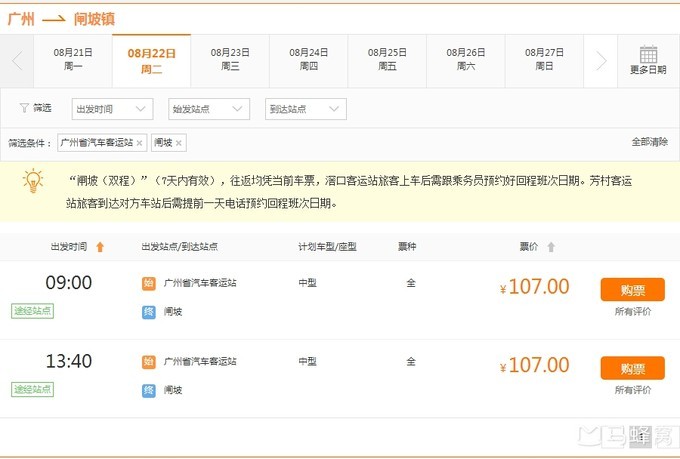Click the 终 icon on 09:00 row
The height and width of the screenshot is (459, 680).
coord(149,312)
